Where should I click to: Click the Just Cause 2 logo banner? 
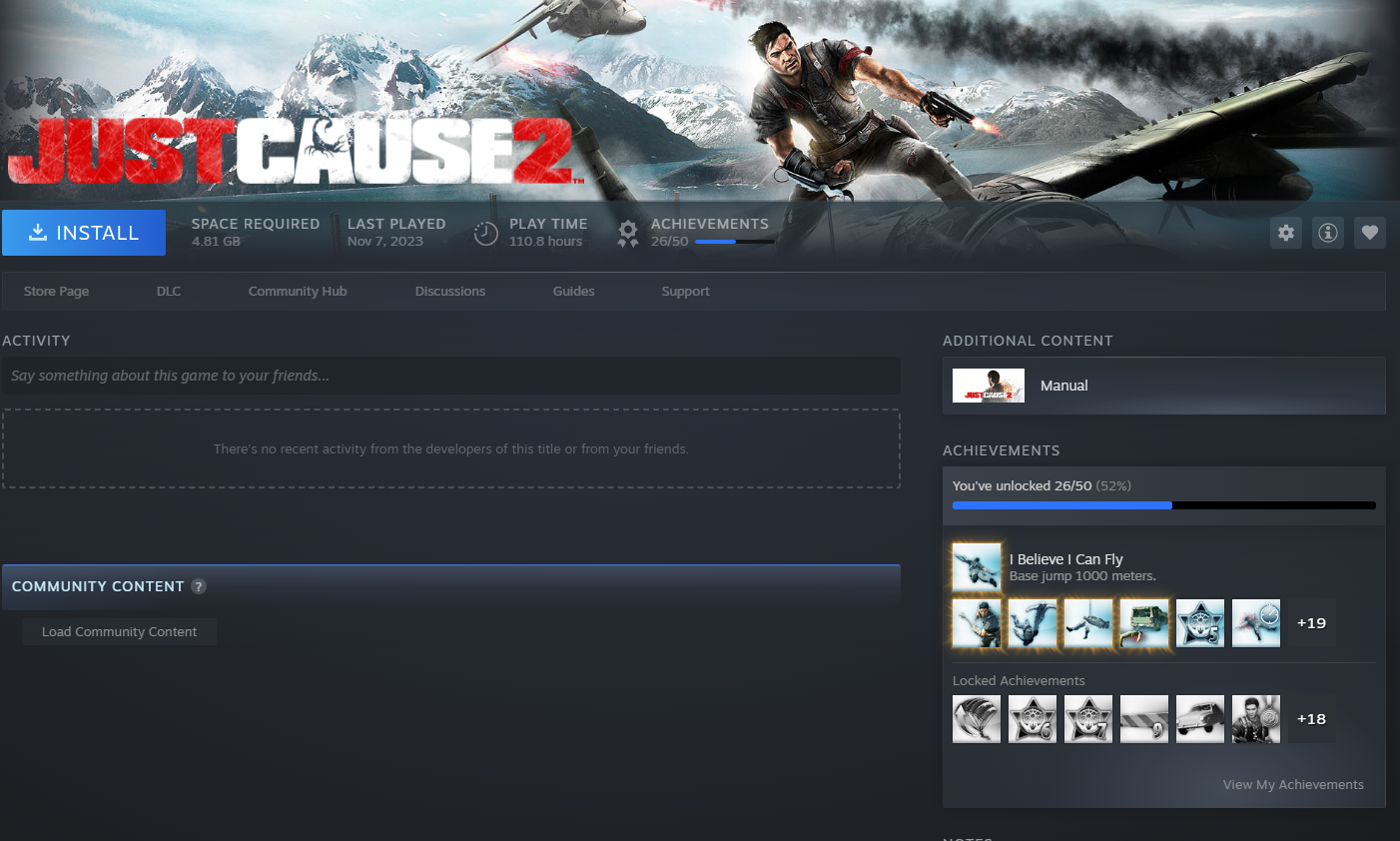[297, 151]
